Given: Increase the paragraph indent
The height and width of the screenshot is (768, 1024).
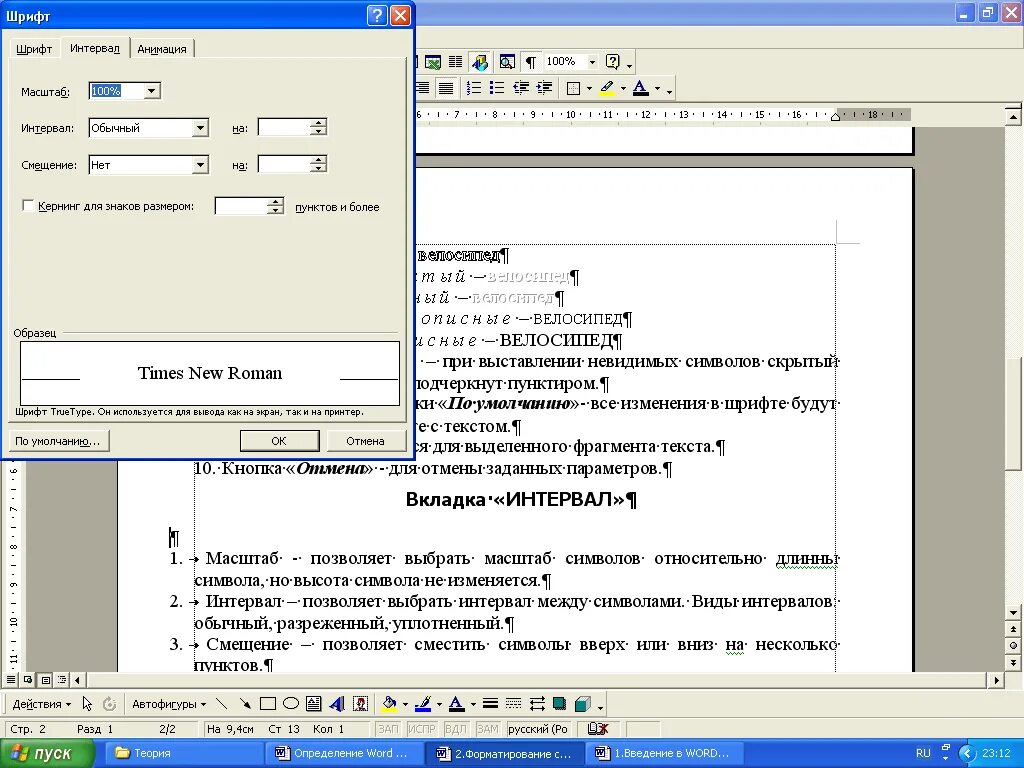Looking at the screenshot, I should 543,88.
